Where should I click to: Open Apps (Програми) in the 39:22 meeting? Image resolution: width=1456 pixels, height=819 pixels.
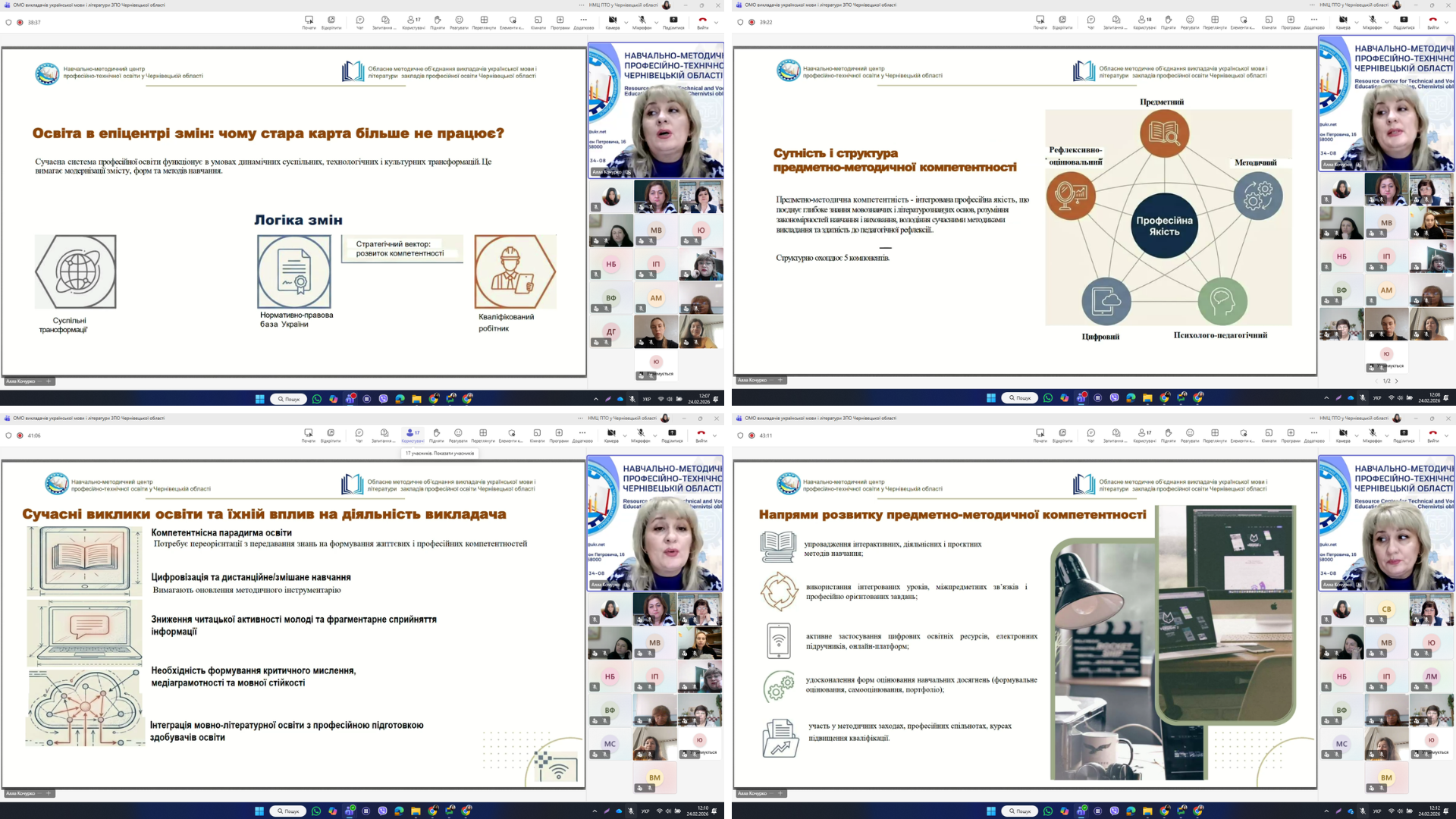[x=1291, y=22]
